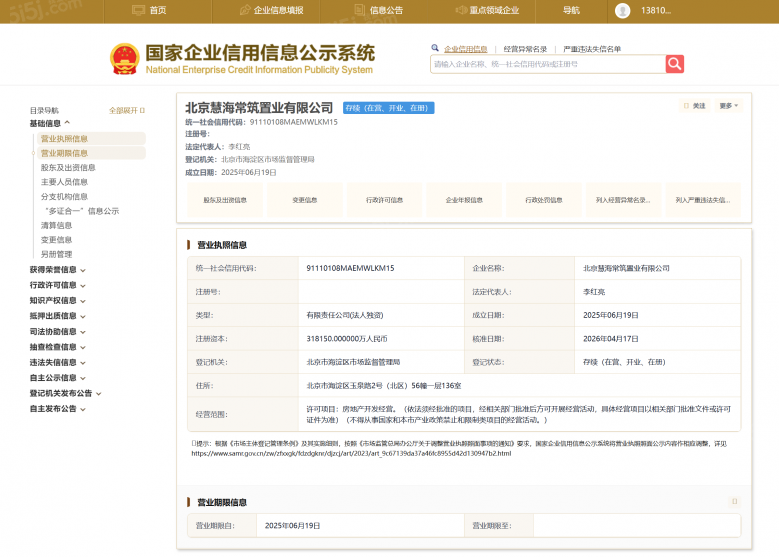Expand the 抵押出质信息 section

(58, 316)
